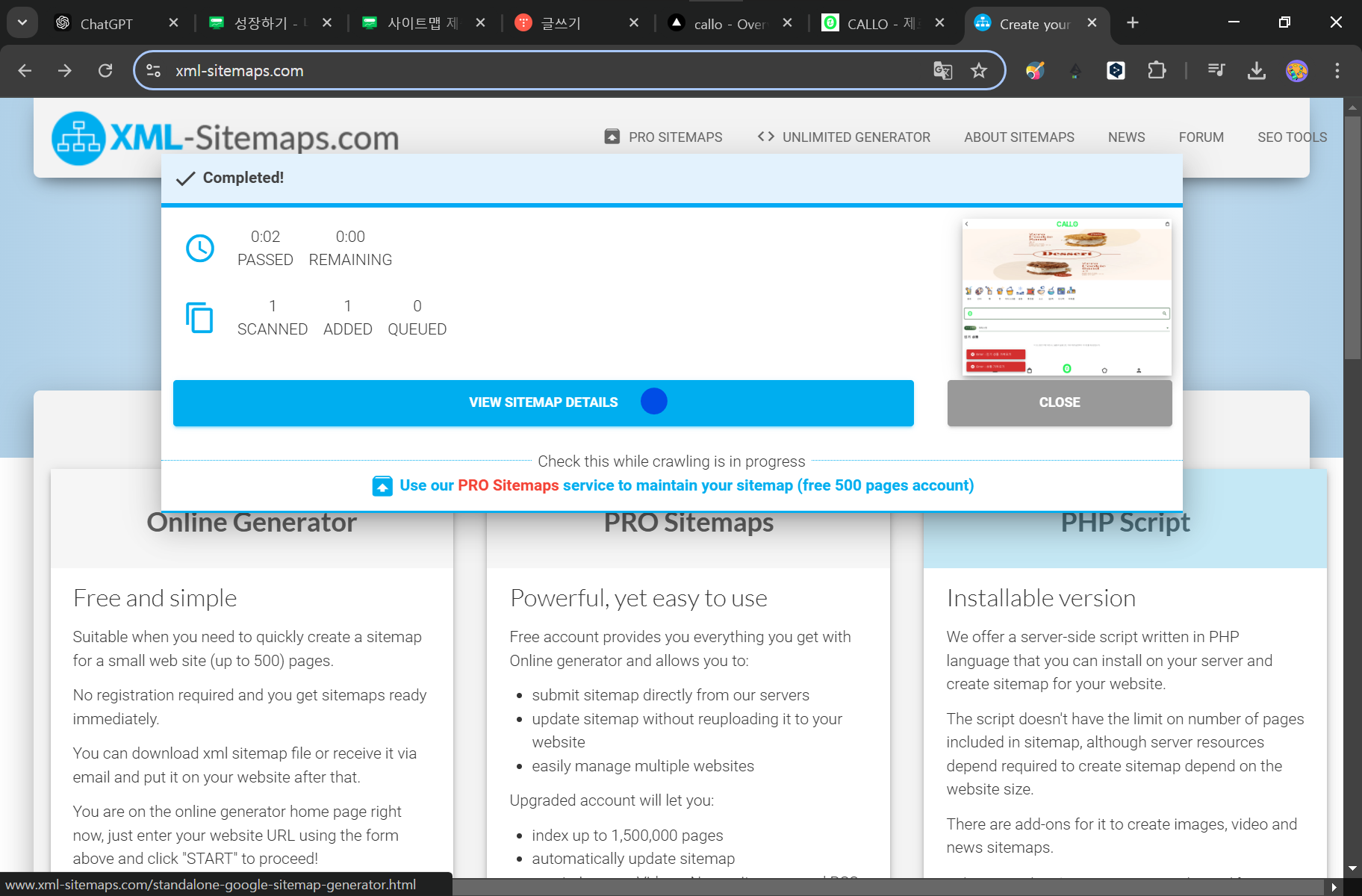
Task: Click the 0 QUEUED counter
Action: pos(417,317)
